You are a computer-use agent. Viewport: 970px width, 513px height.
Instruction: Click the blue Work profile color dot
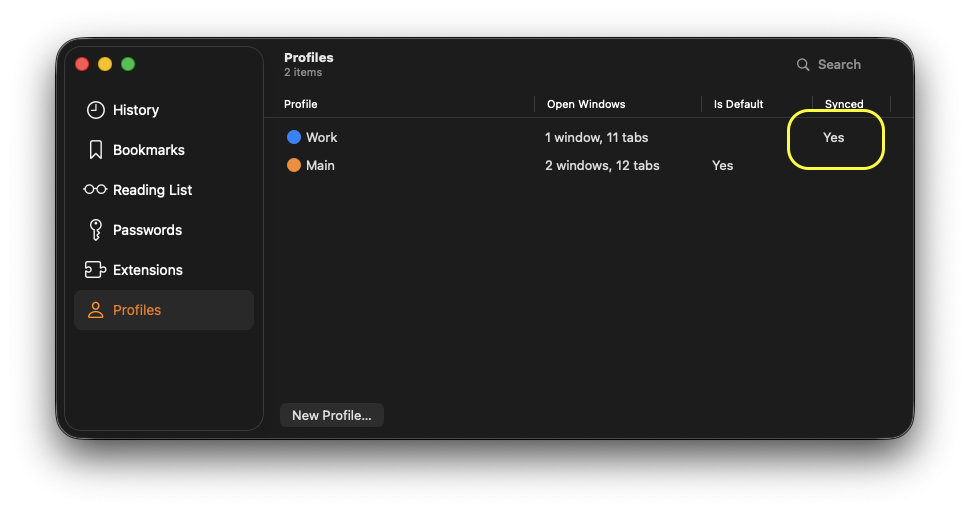click(294, 138)
